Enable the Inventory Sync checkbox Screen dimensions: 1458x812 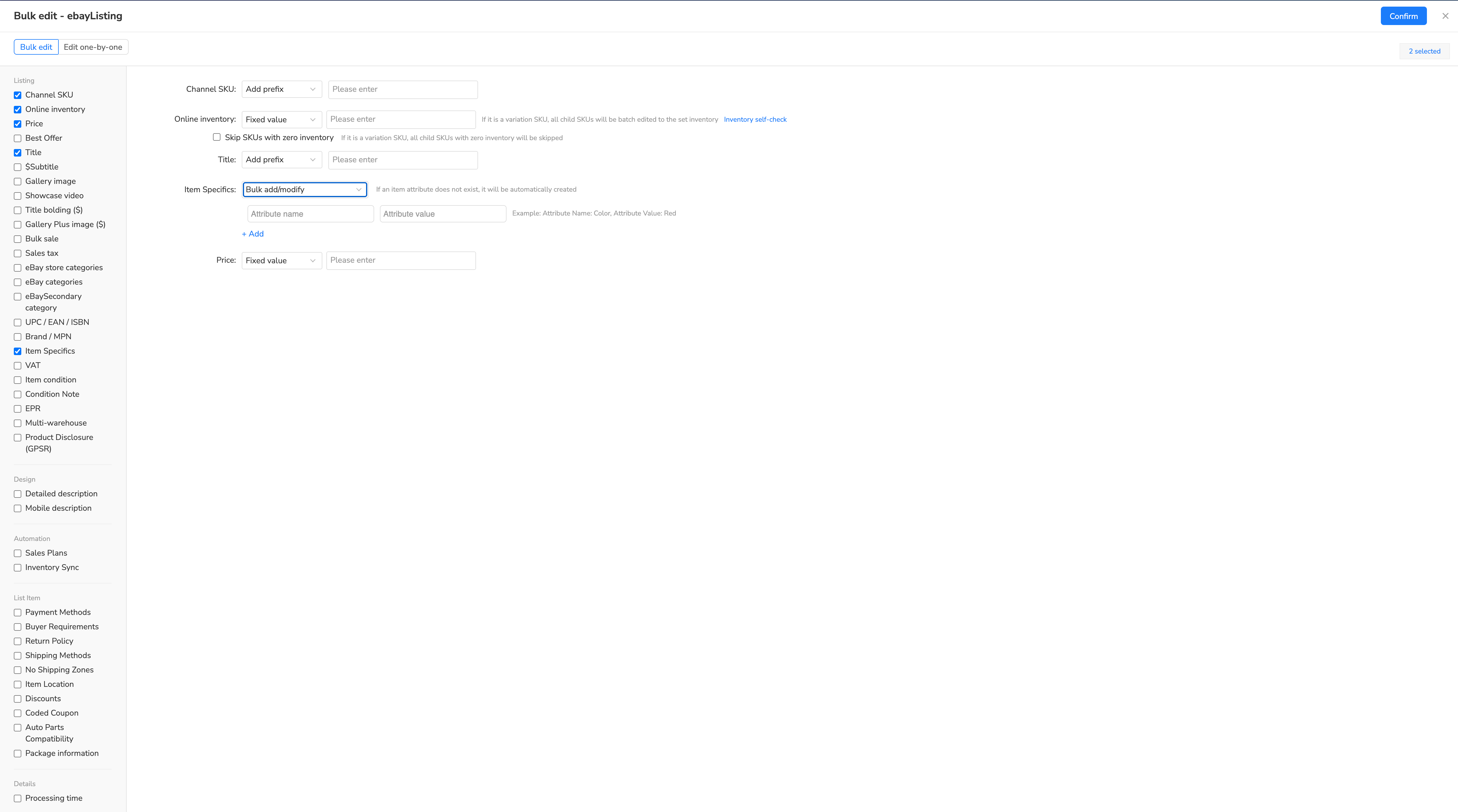18,567
